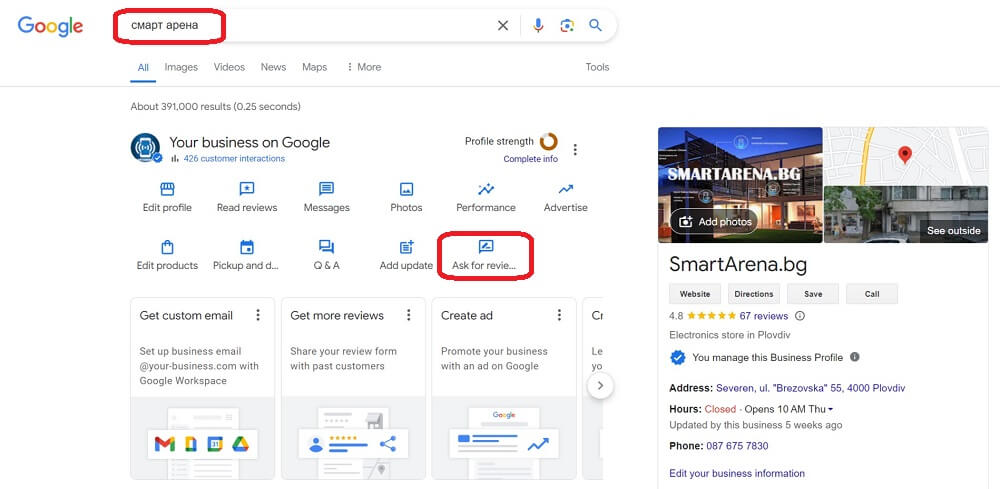Open the map thumbnail with red pin
This screenshot has width=1000, height=489.
[906, 156]
